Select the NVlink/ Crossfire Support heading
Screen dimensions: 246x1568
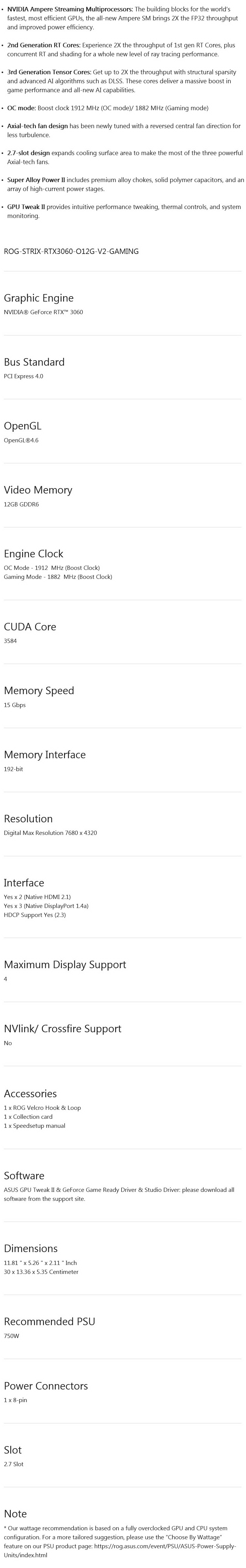[63, 1029]
